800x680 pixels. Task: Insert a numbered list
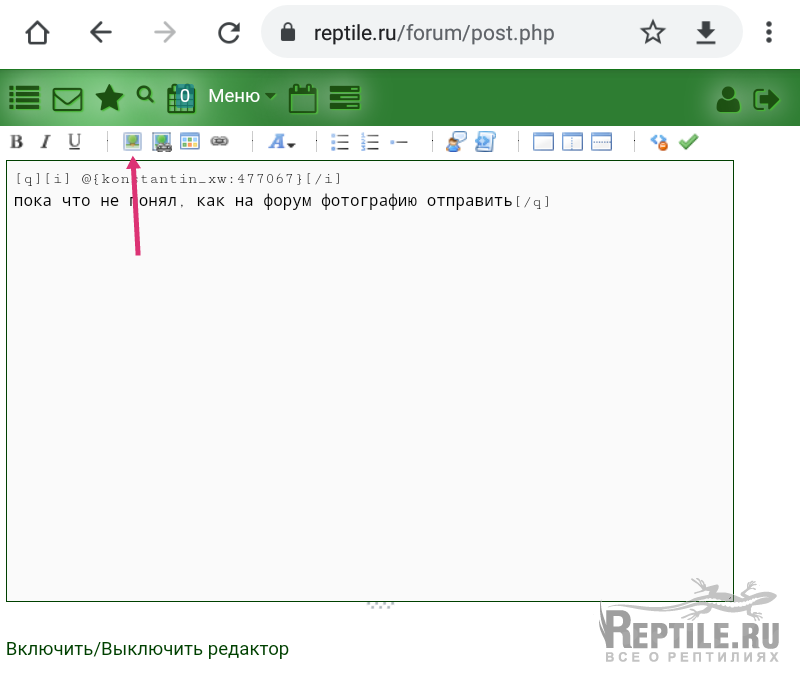(x=370, y=142)
